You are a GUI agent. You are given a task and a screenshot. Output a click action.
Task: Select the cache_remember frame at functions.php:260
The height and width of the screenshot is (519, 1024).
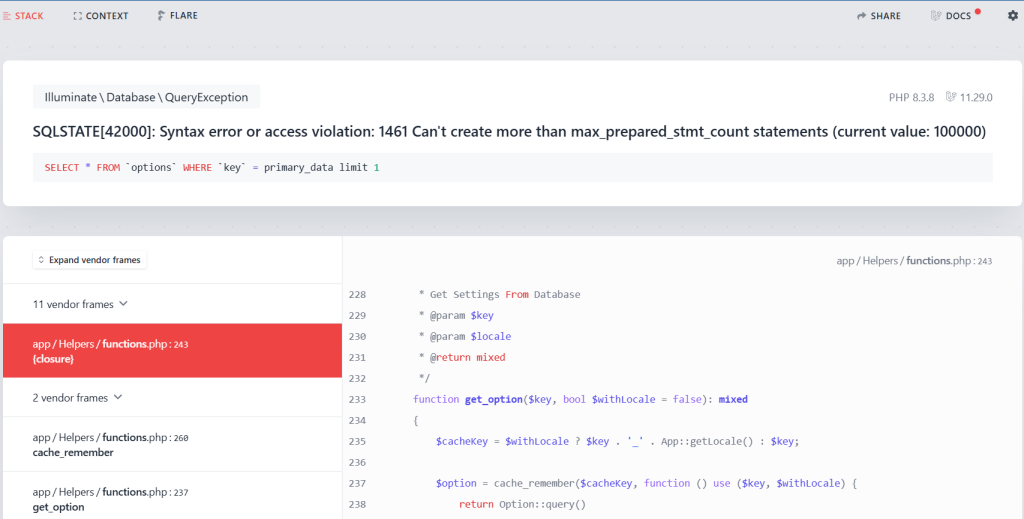click(172, 445)
